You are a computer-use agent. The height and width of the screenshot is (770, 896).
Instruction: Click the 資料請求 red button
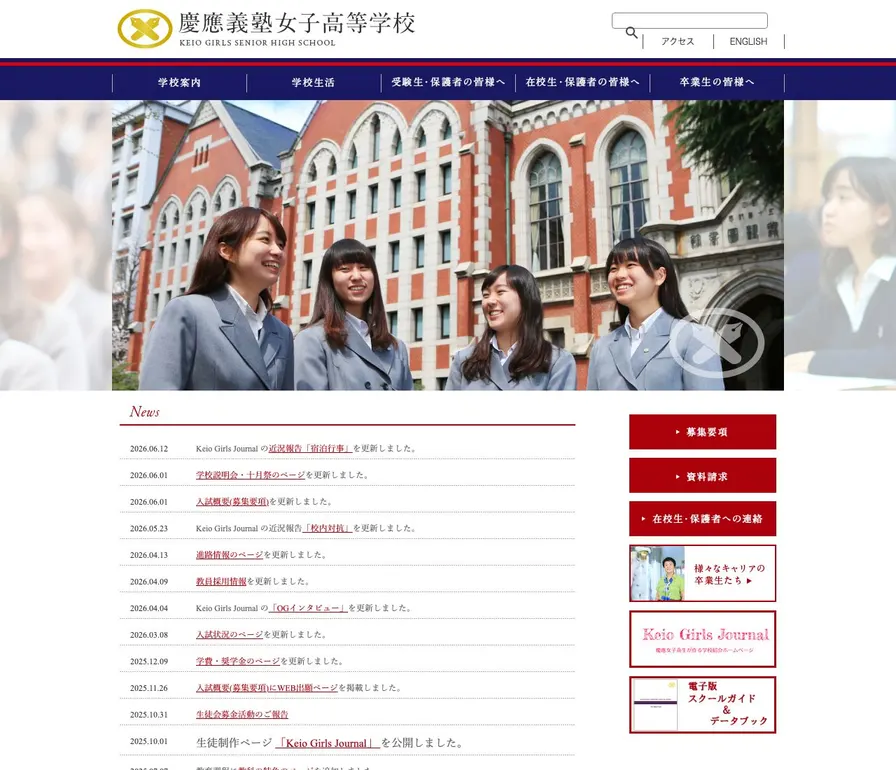point(702,476)
